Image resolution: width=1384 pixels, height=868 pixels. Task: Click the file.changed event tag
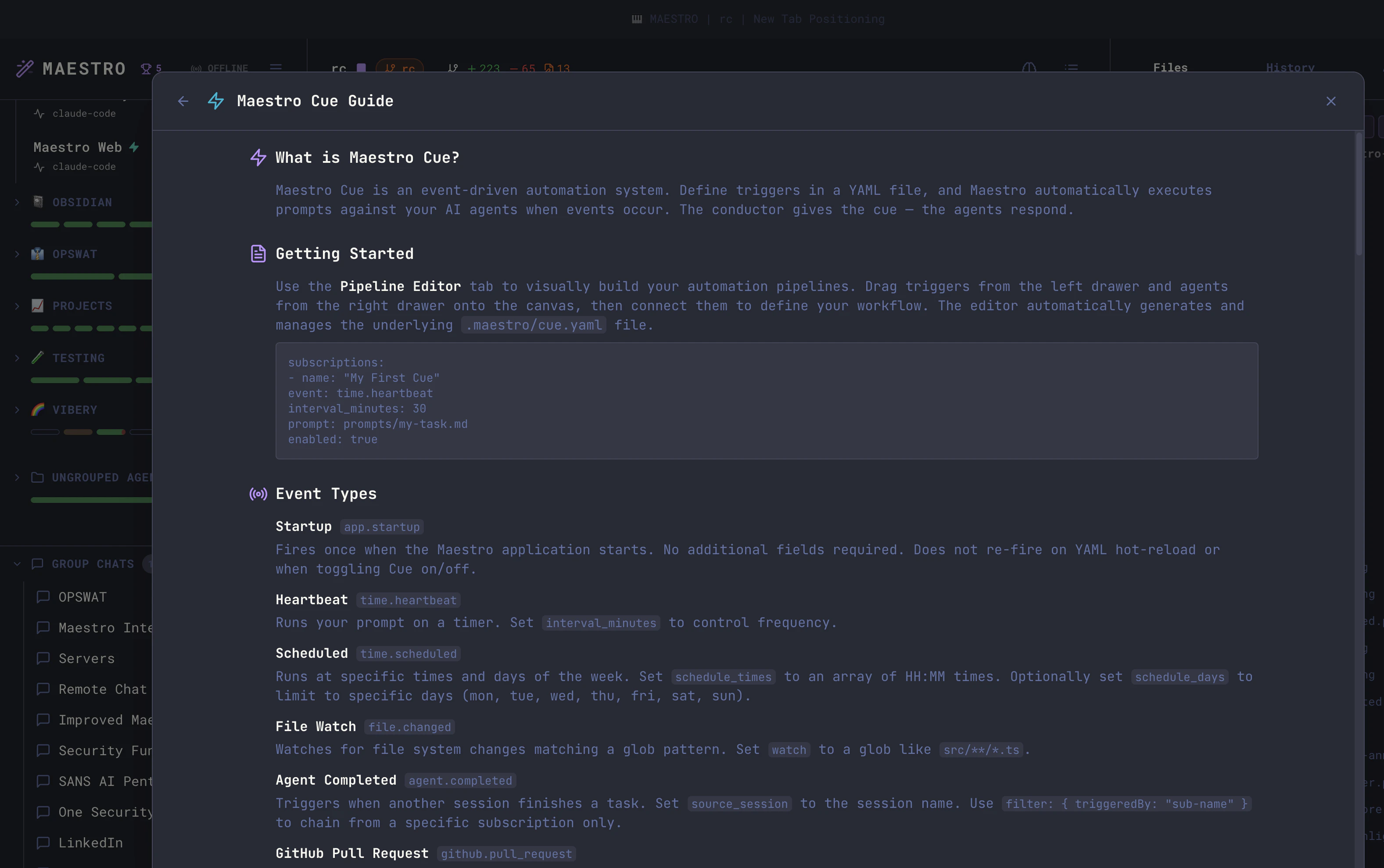click(409, 727)
